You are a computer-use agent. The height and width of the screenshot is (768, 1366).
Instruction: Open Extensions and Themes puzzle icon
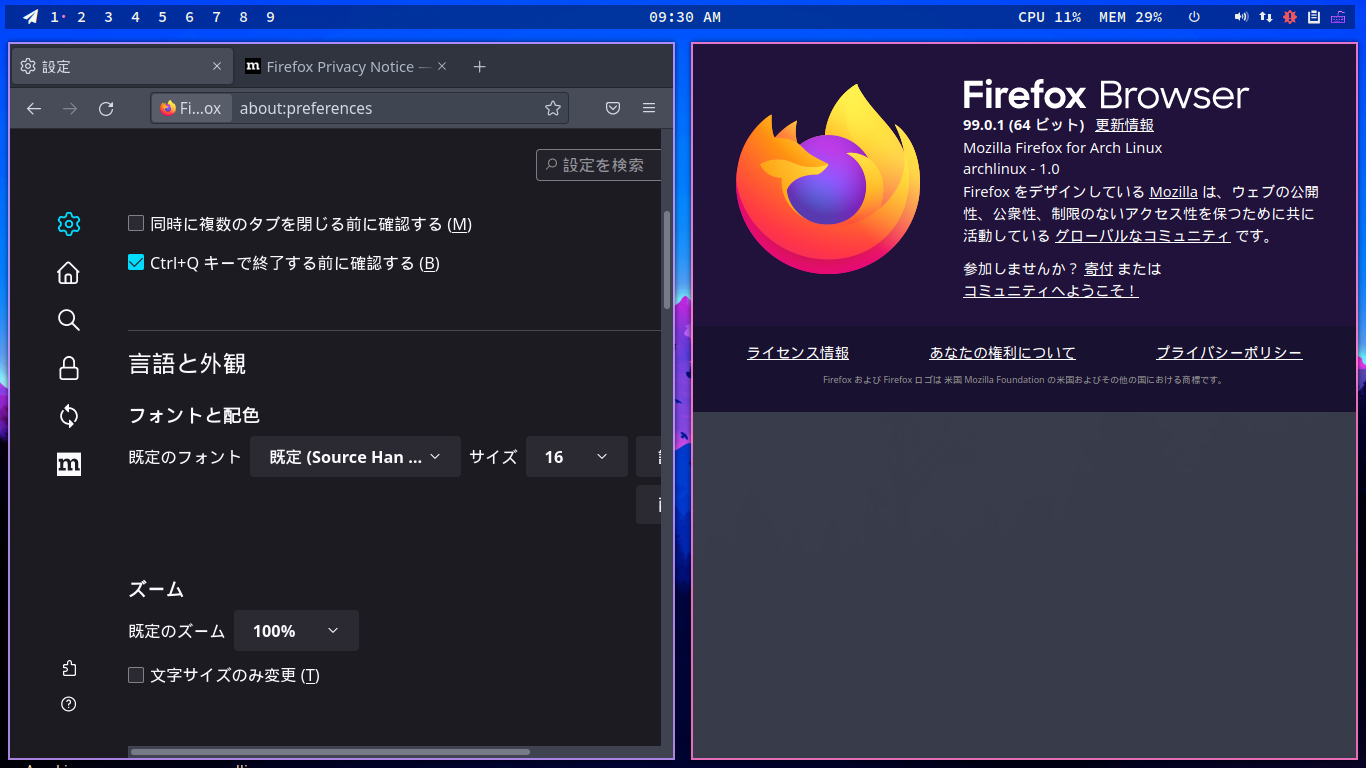(x=68, y=668)
